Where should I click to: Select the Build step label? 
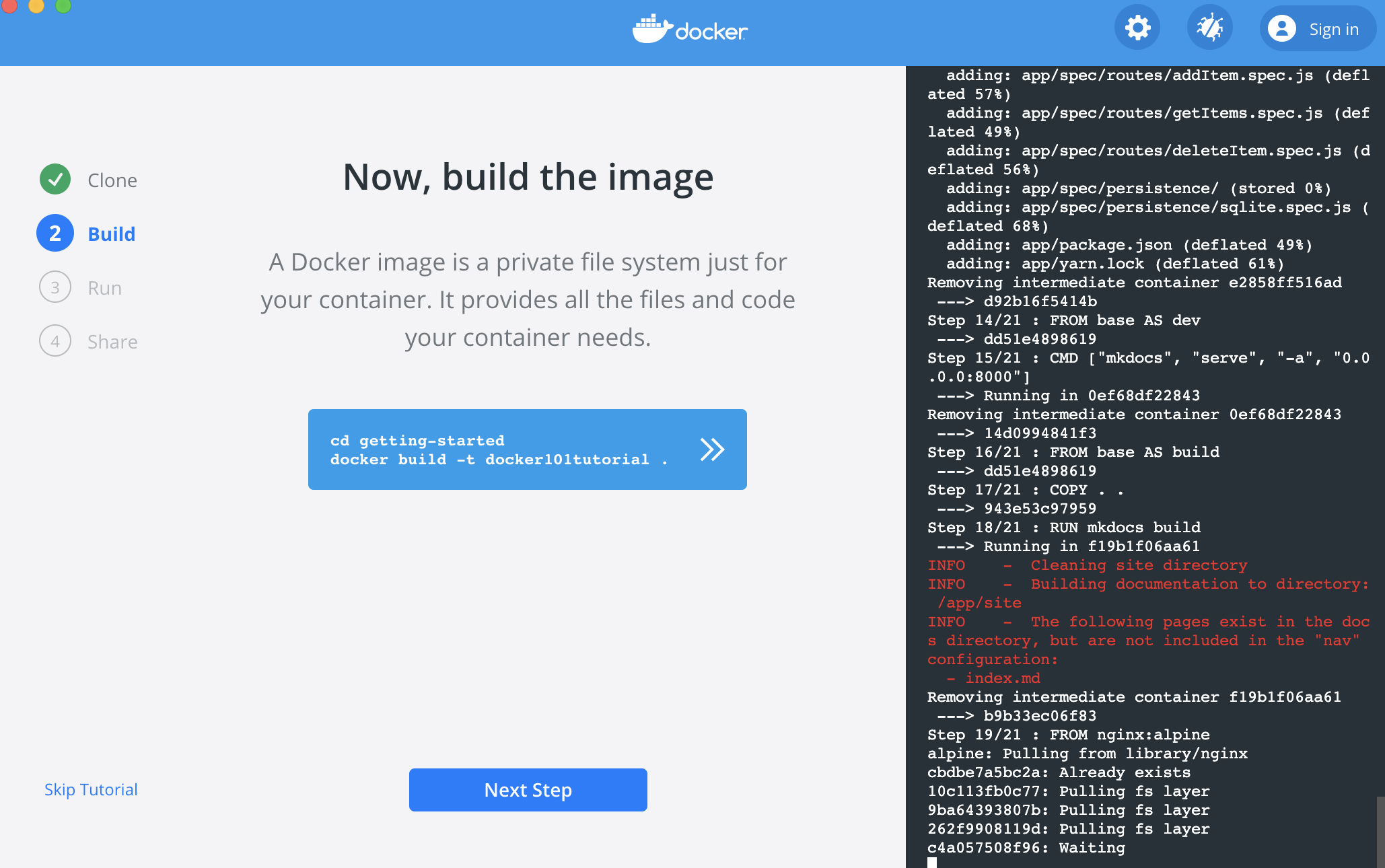click(x=112, y=234)
